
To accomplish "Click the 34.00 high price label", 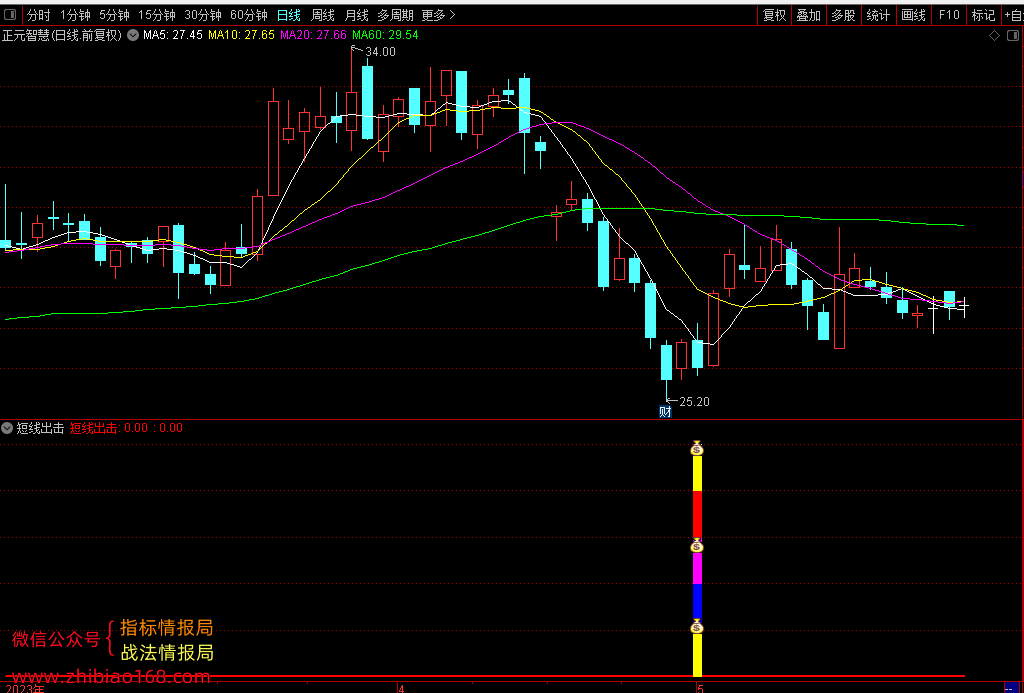I will pos(380,52).
